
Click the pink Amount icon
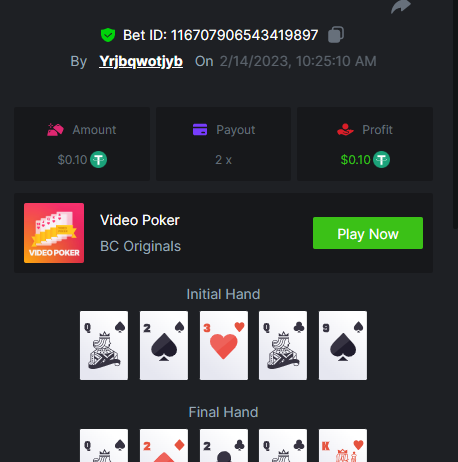point(55,130)
